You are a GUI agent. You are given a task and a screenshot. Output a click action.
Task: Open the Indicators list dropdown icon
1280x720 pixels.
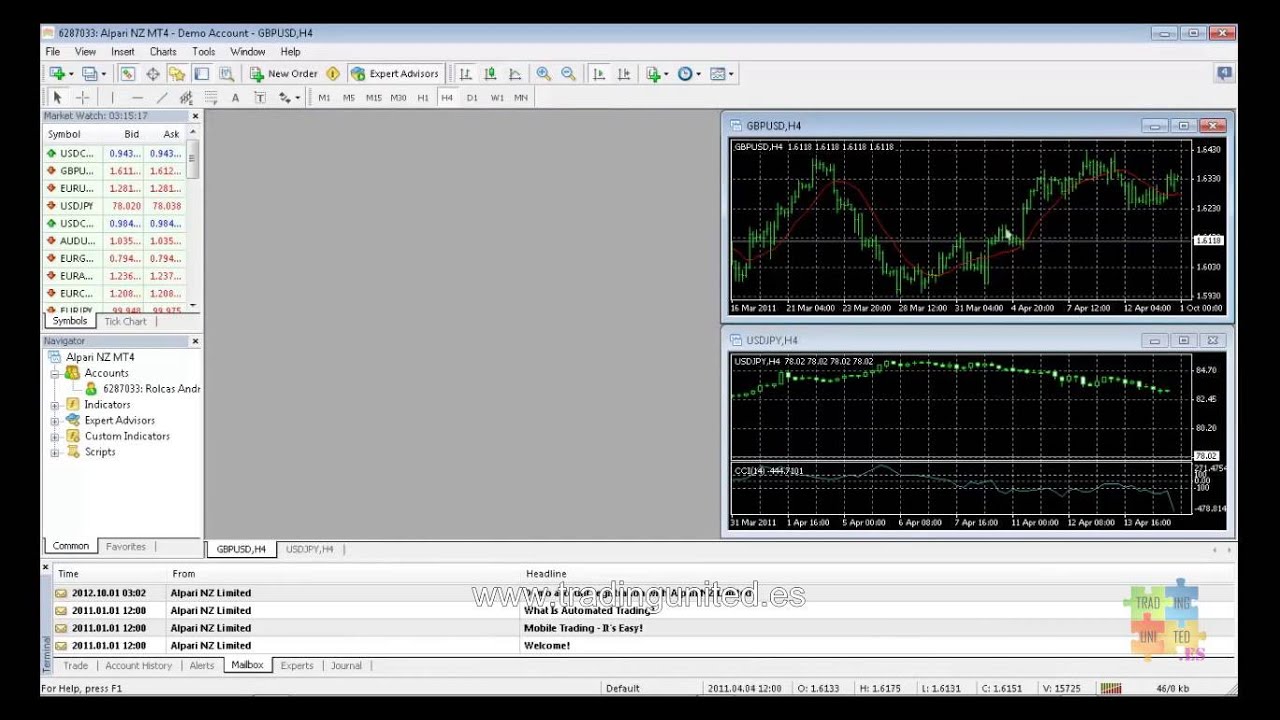click(x=656, y=73)
